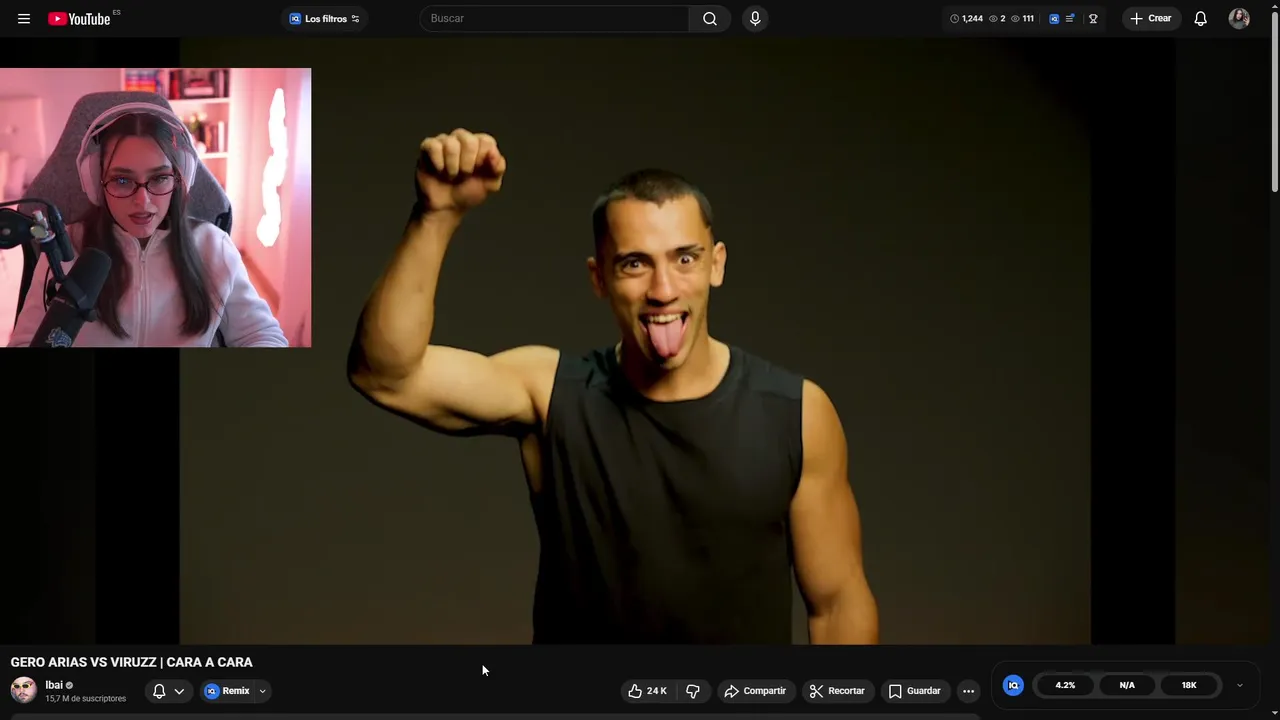Click the Crear button
Viewport: 1280px width, 720px height.
(x=1151, y=19)
